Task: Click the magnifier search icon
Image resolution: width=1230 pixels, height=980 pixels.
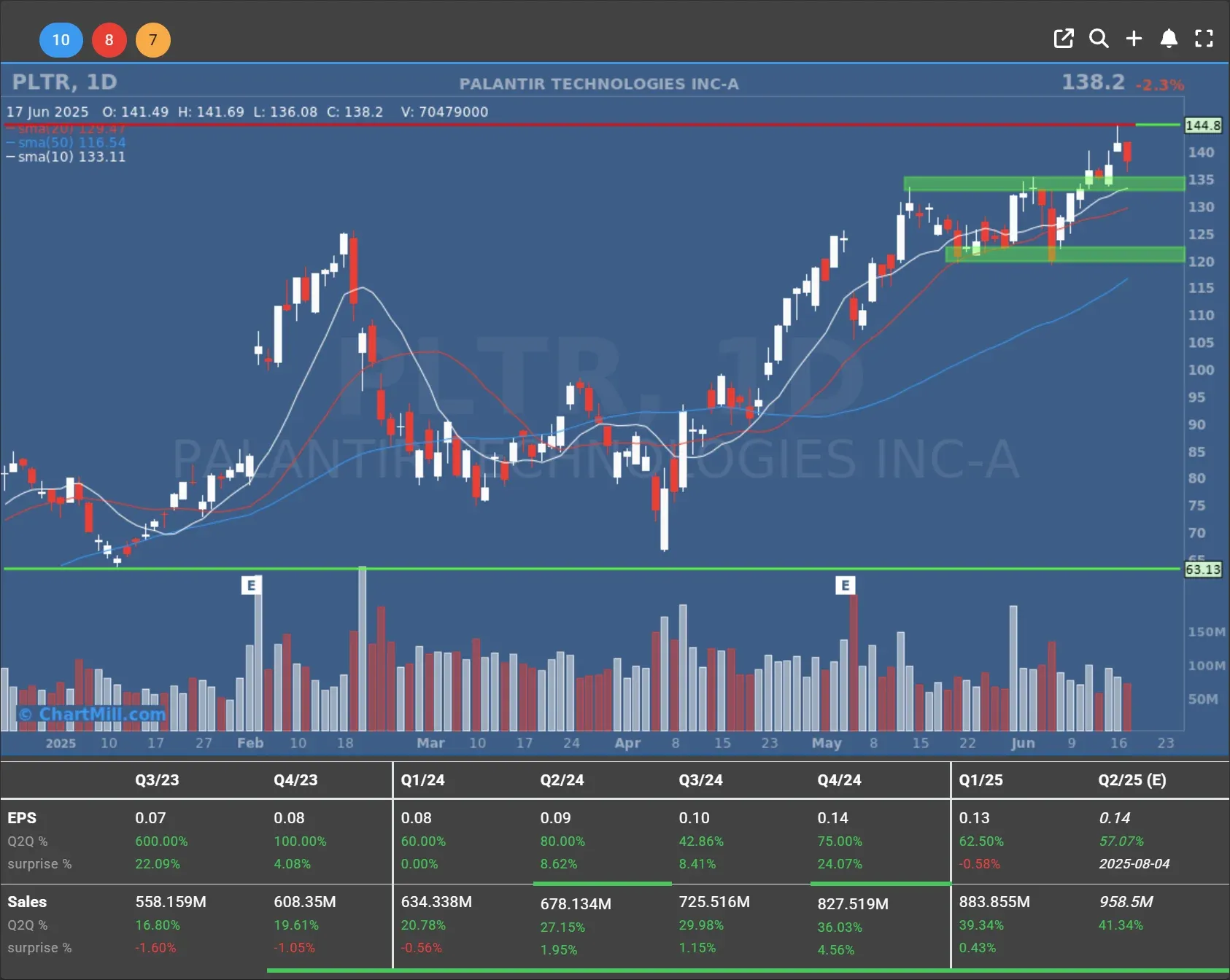Action: 1099,39
